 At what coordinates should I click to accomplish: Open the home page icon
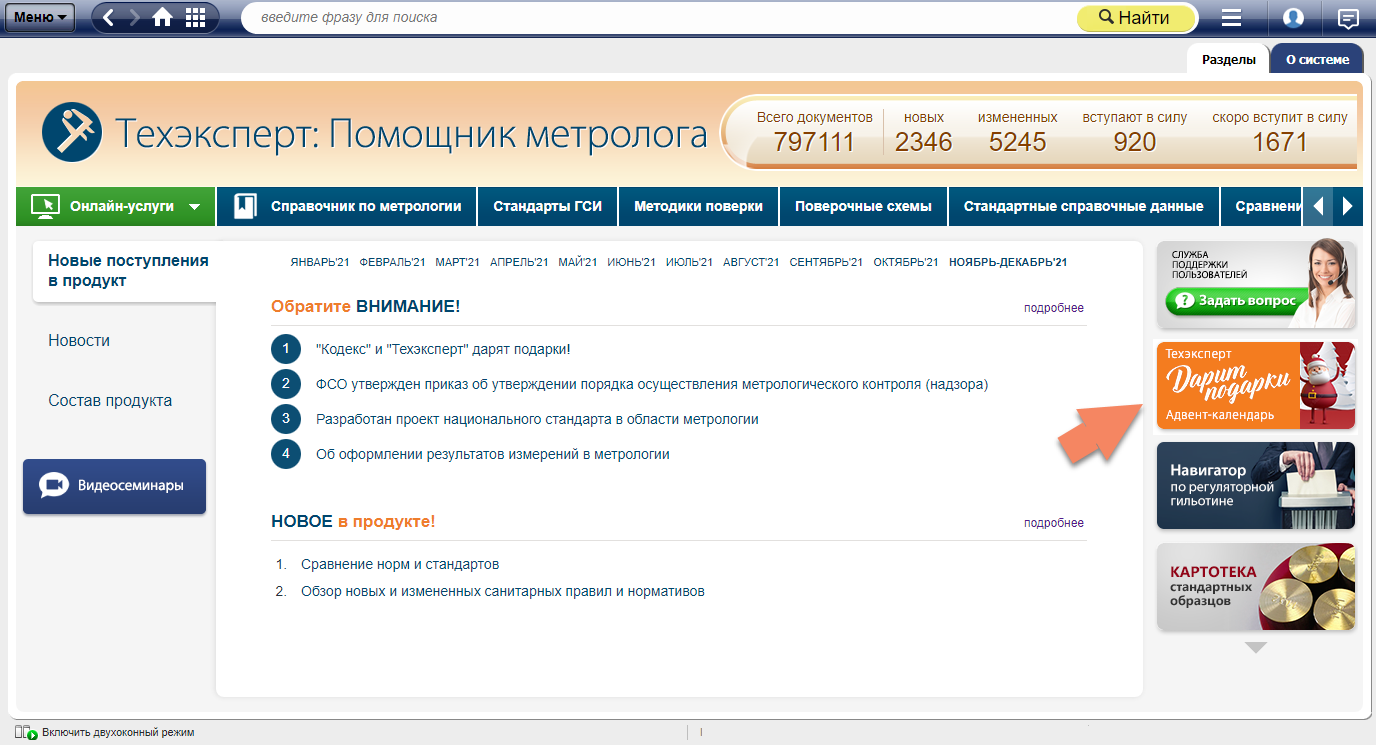[x=163, y=17]
